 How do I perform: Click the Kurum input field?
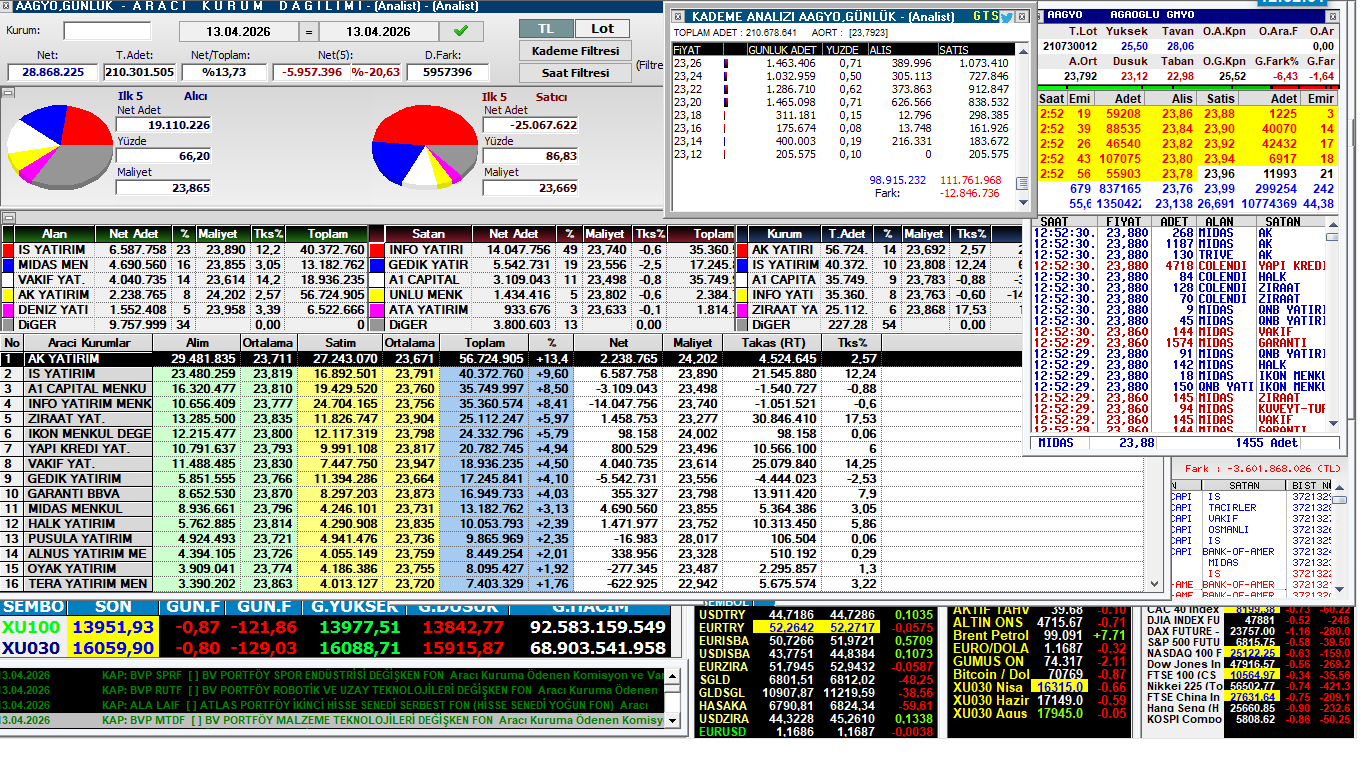click(107, 32)
